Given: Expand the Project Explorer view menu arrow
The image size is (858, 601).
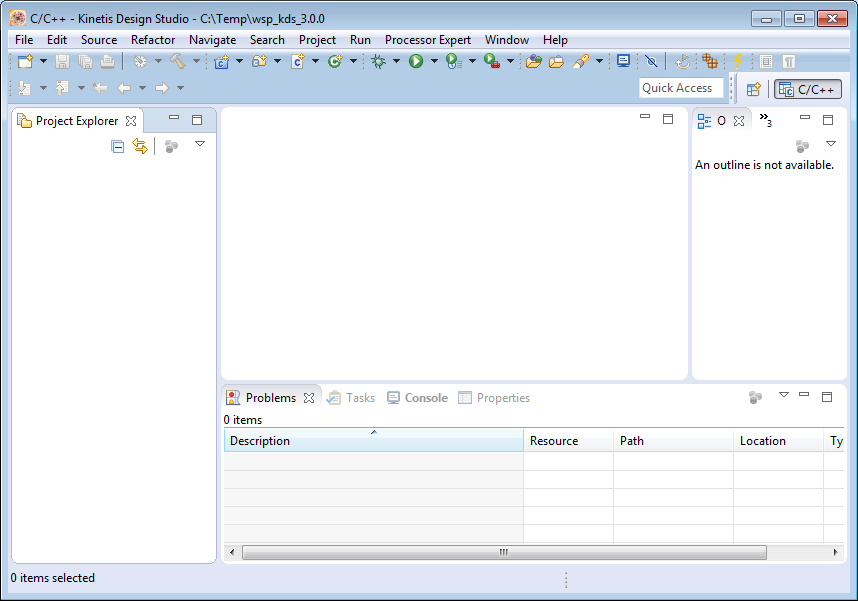Looking at the screenshot, I should point(200,145).
